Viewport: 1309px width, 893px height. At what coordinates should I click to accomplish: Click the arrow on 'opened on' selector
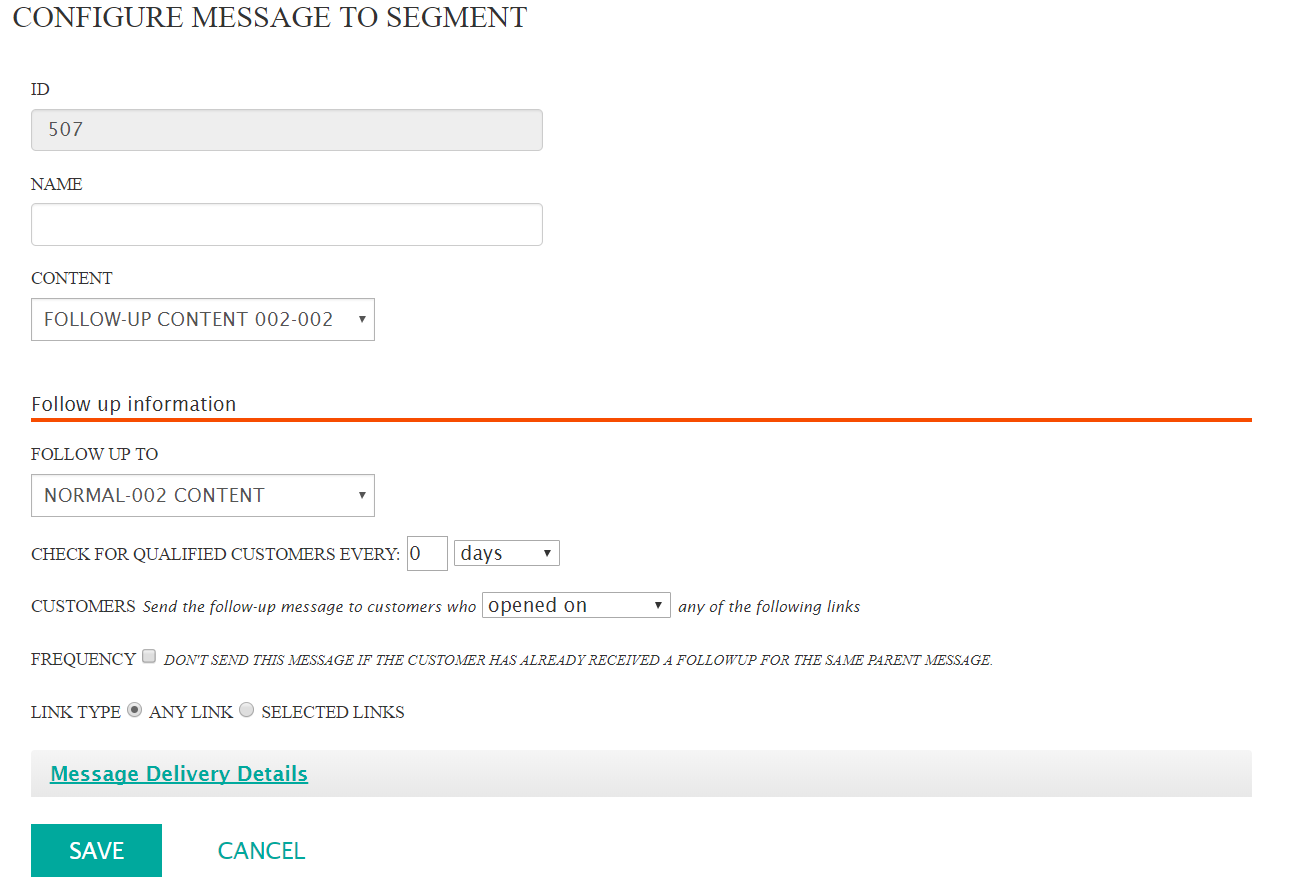[x=657, y=606]
